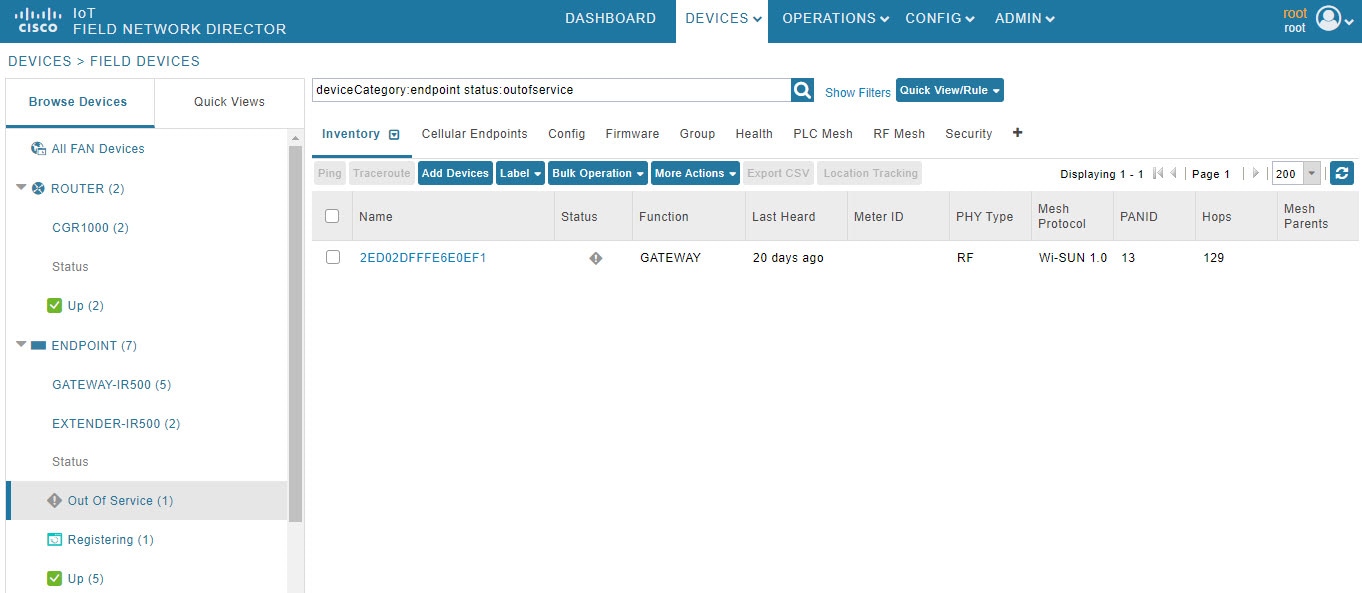Select EXTENDER-IR500 (2) in device tree
The width and height of the screenshot is (1362, 593).
click(116, 424)
